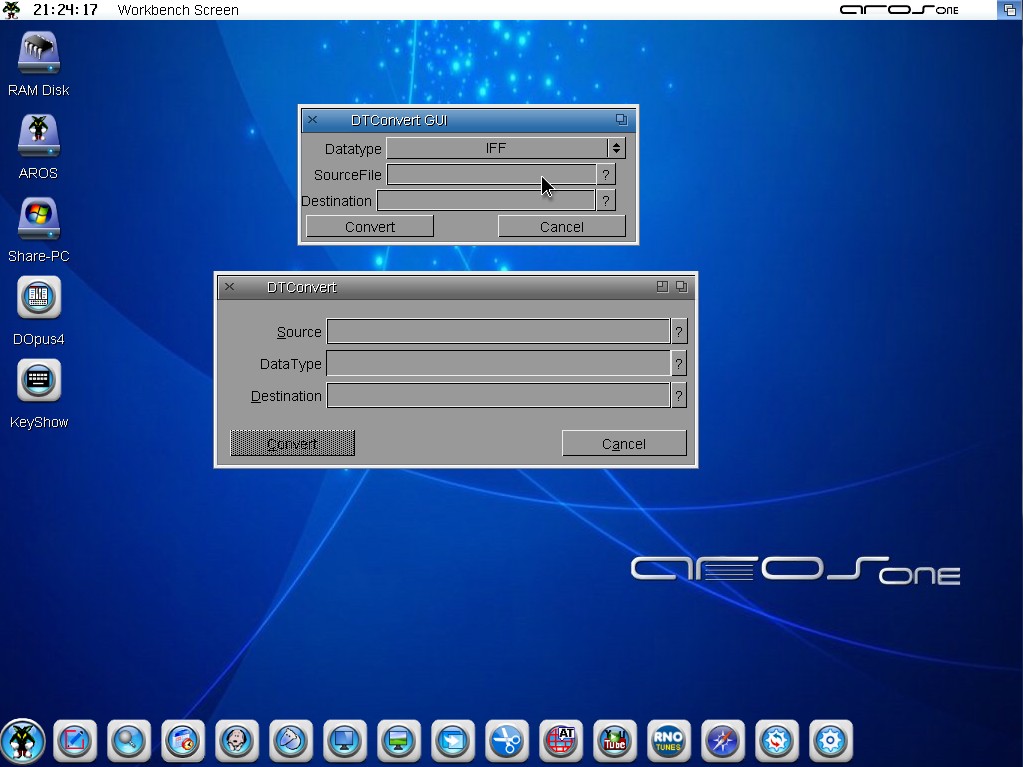Click the Destination field in DTConvert GUI
Viewport: 1023px width, 767px height.
[x=485, y=201]
